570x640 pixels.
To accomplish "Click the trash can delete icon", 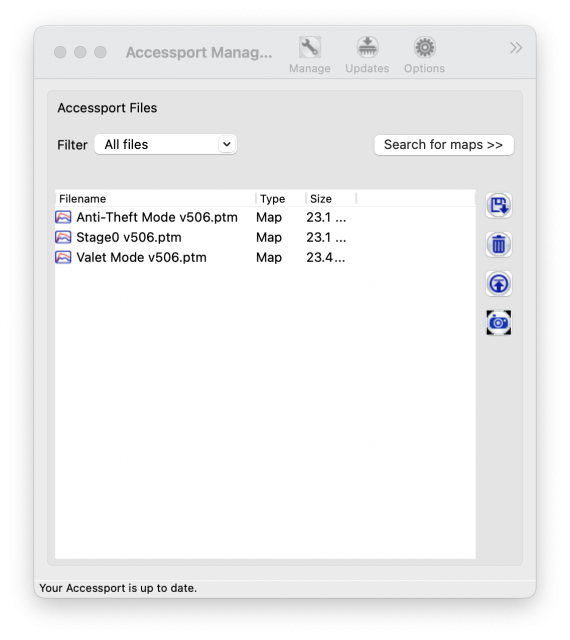I will point(499,244).
